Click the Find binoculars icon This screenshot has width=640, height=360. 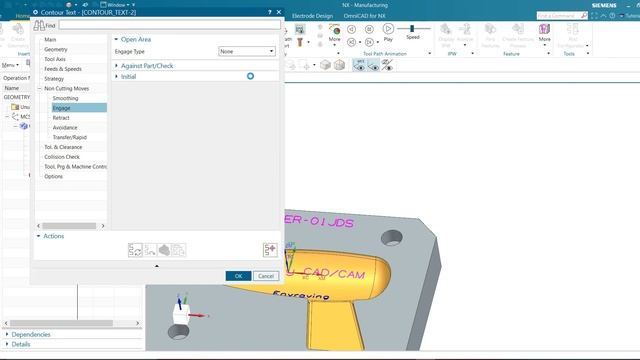(39, 25)
